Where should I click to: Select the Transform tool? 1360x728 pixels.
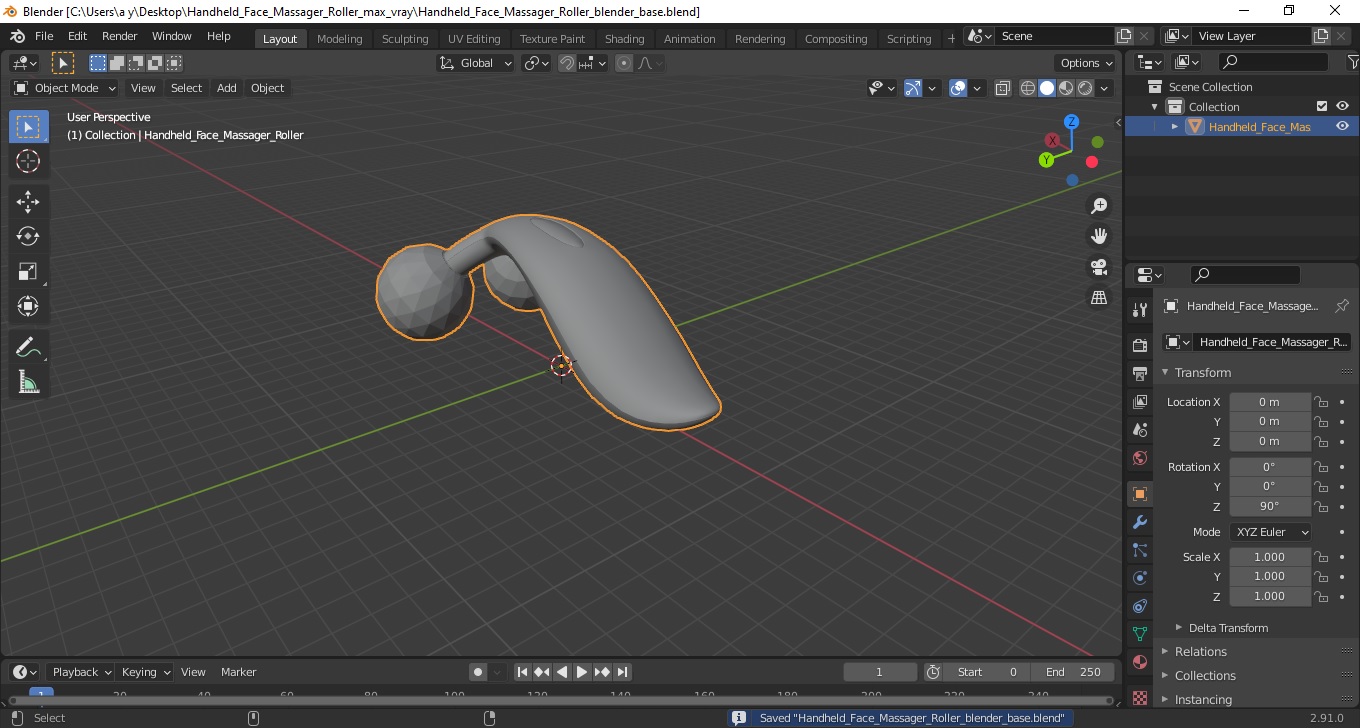(x=28, y=306)
